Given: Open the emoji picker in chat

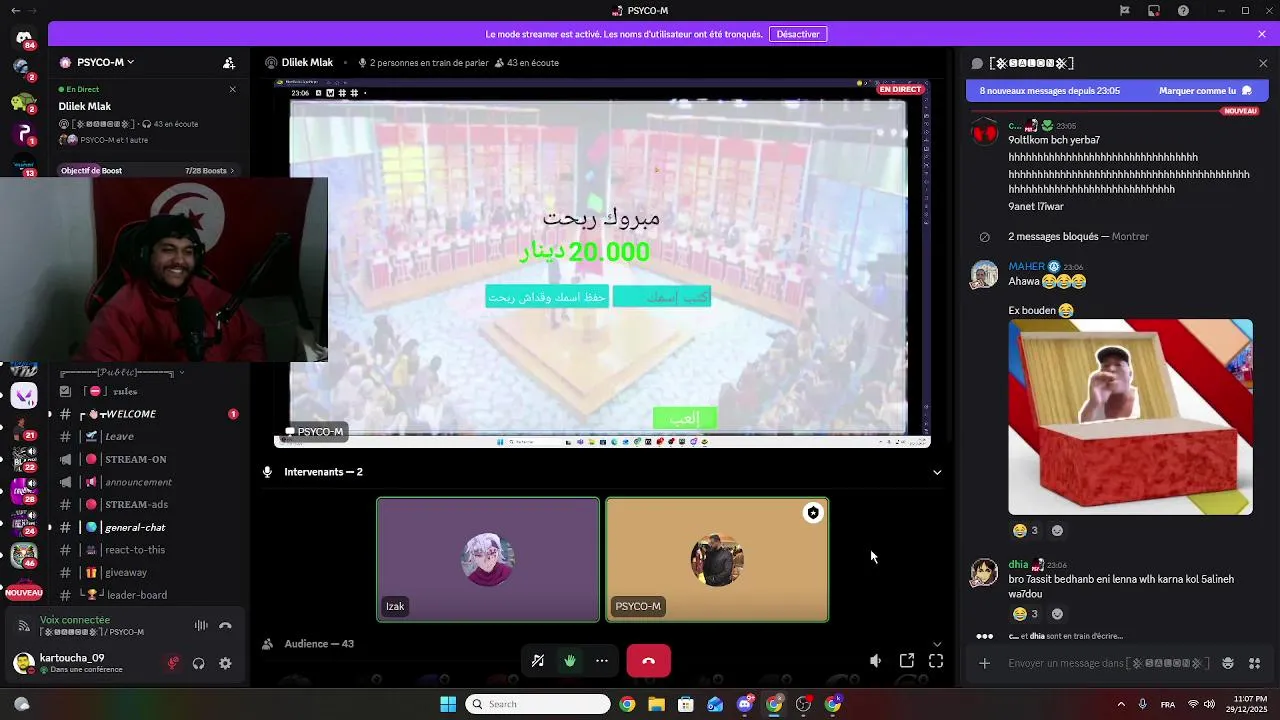Looking at the screenshot, I should [1228, 663].
